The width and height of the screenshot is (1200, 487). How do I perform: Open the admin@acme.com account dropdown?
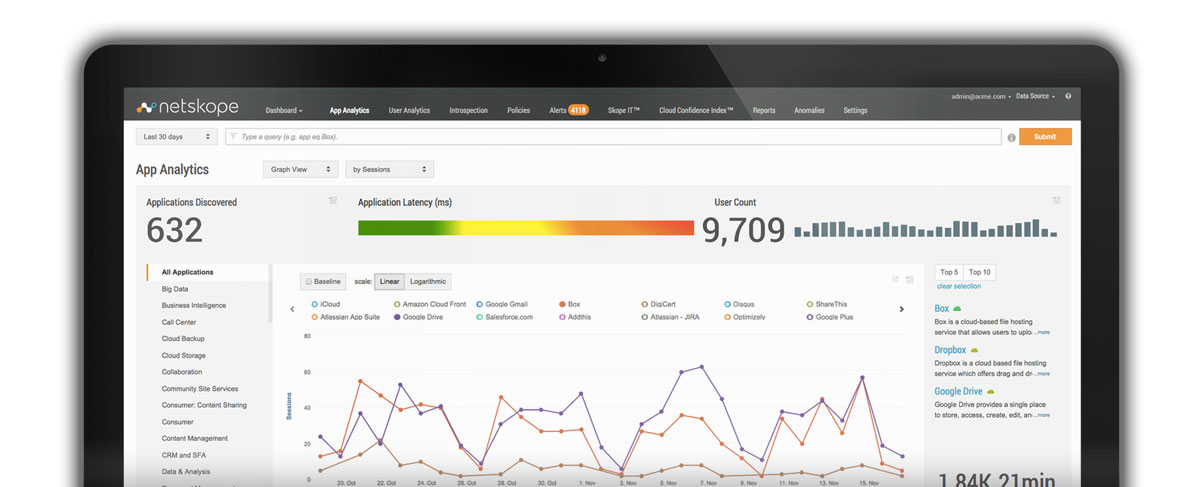(x=981, y=96)
